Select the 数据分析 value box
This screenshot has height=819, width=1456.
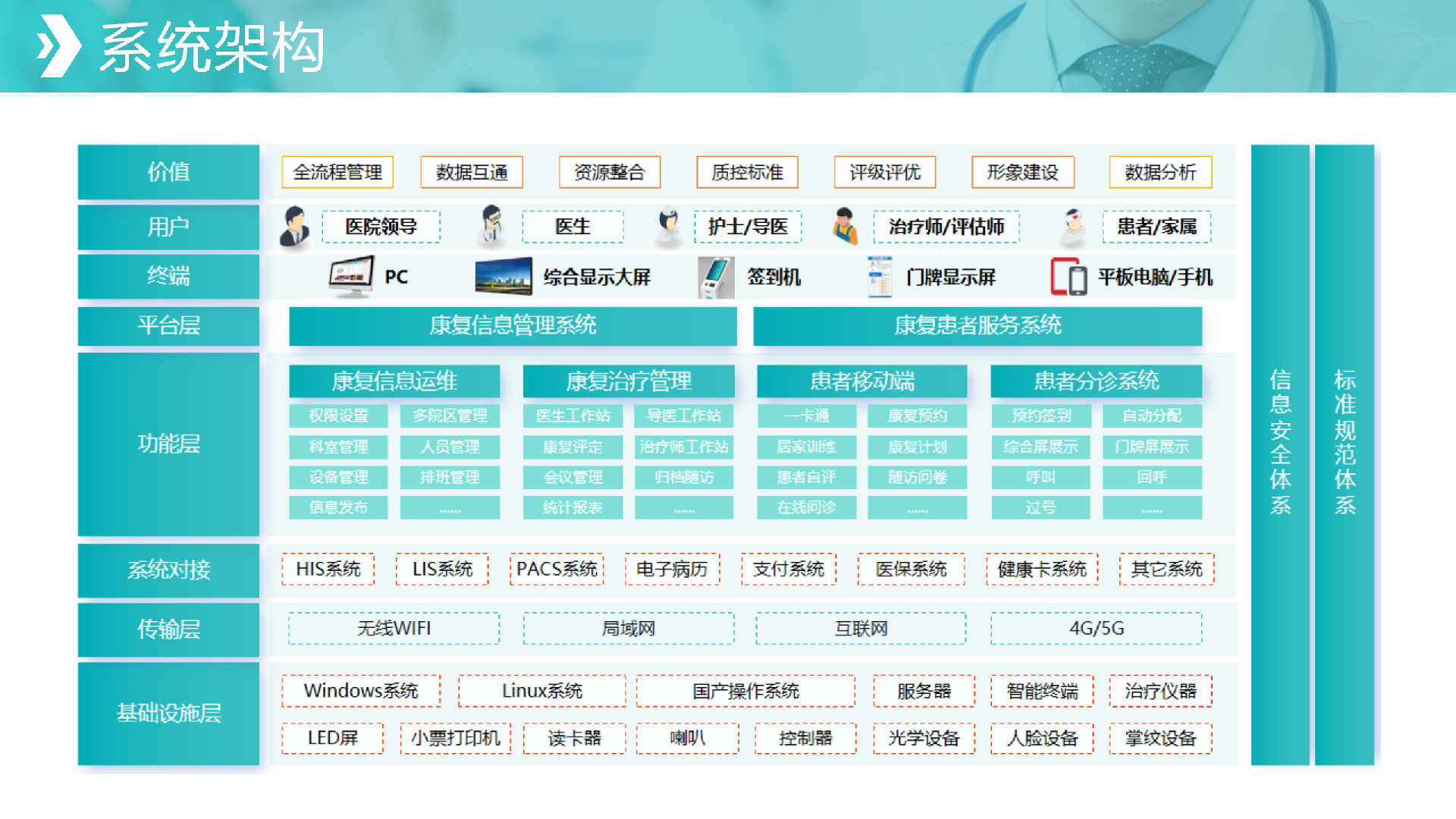pyautogui.click(x=1160, y=172)
